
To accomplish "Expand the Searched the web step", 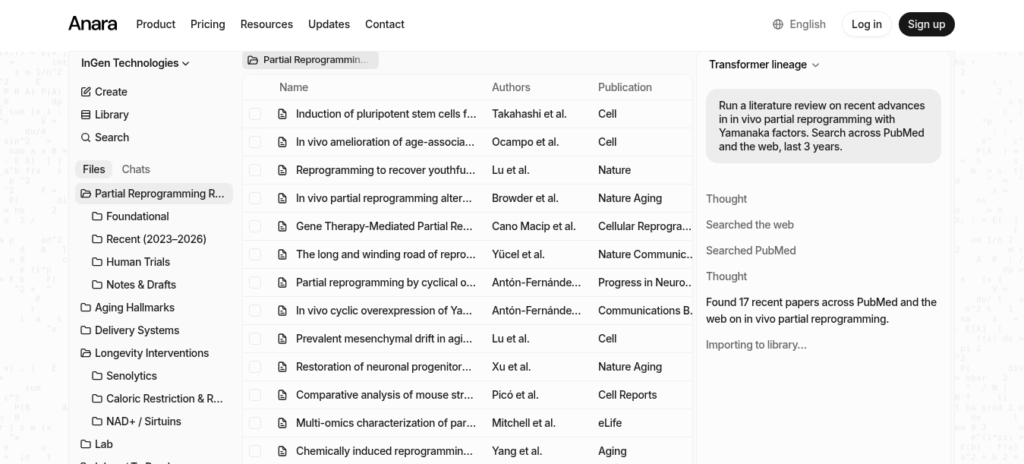I will pos(750,225).
